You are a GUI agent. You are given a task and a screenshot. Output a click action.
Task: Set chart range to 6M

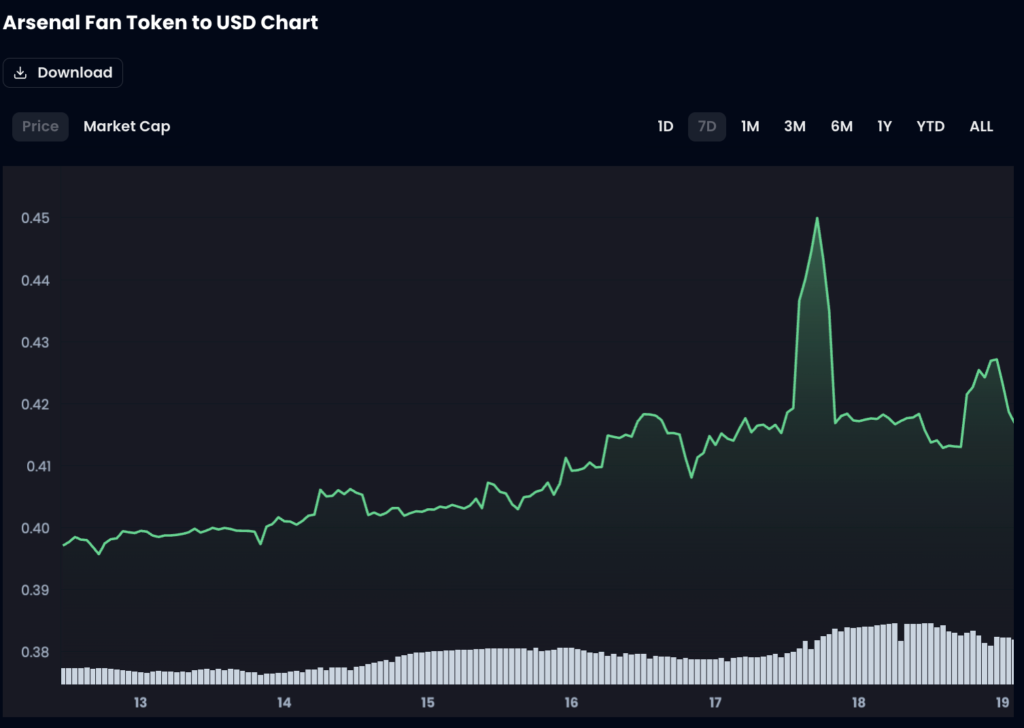point(841,127)
